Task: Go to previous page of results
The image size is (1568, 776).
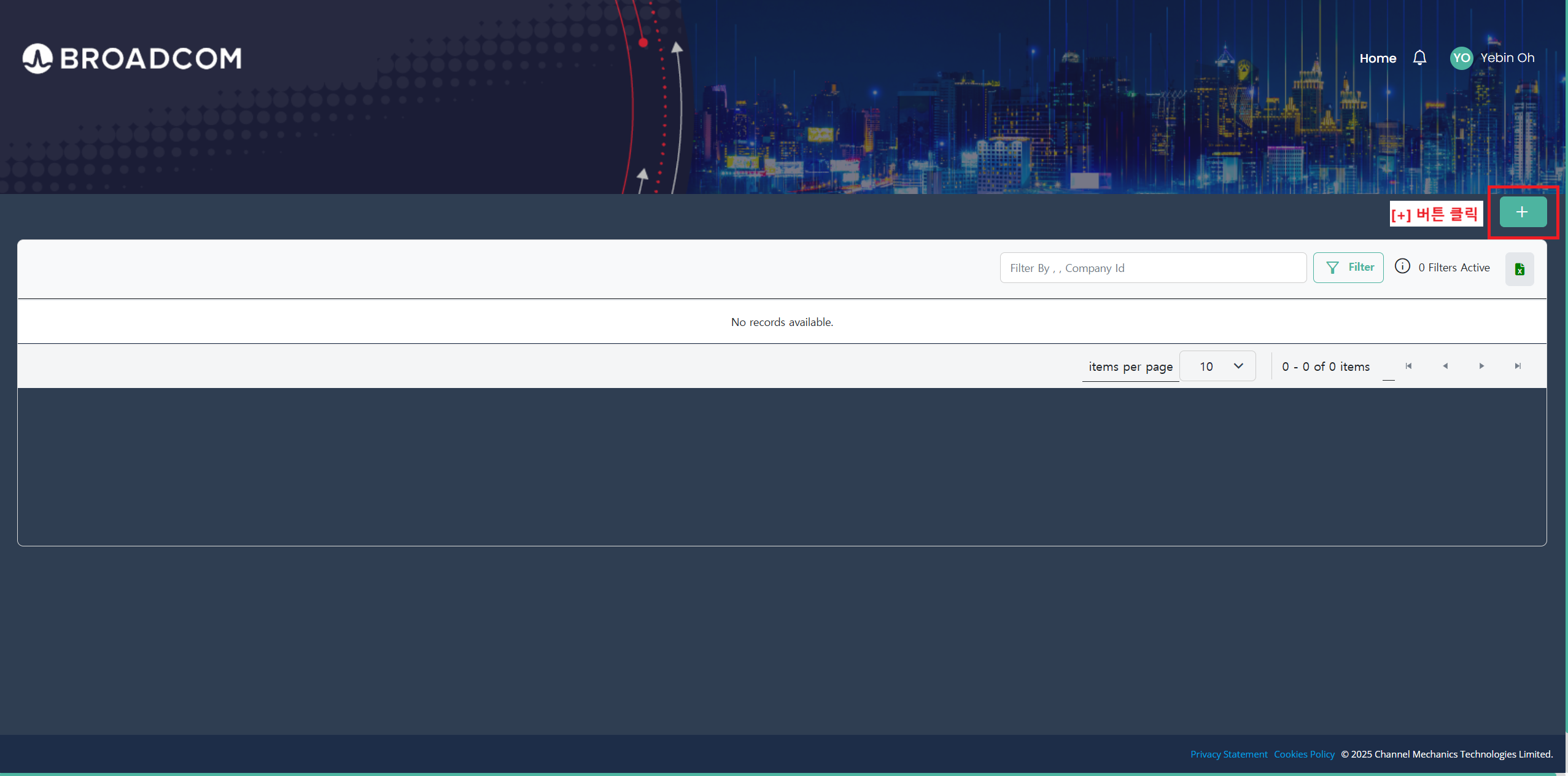Action: 1445,366
